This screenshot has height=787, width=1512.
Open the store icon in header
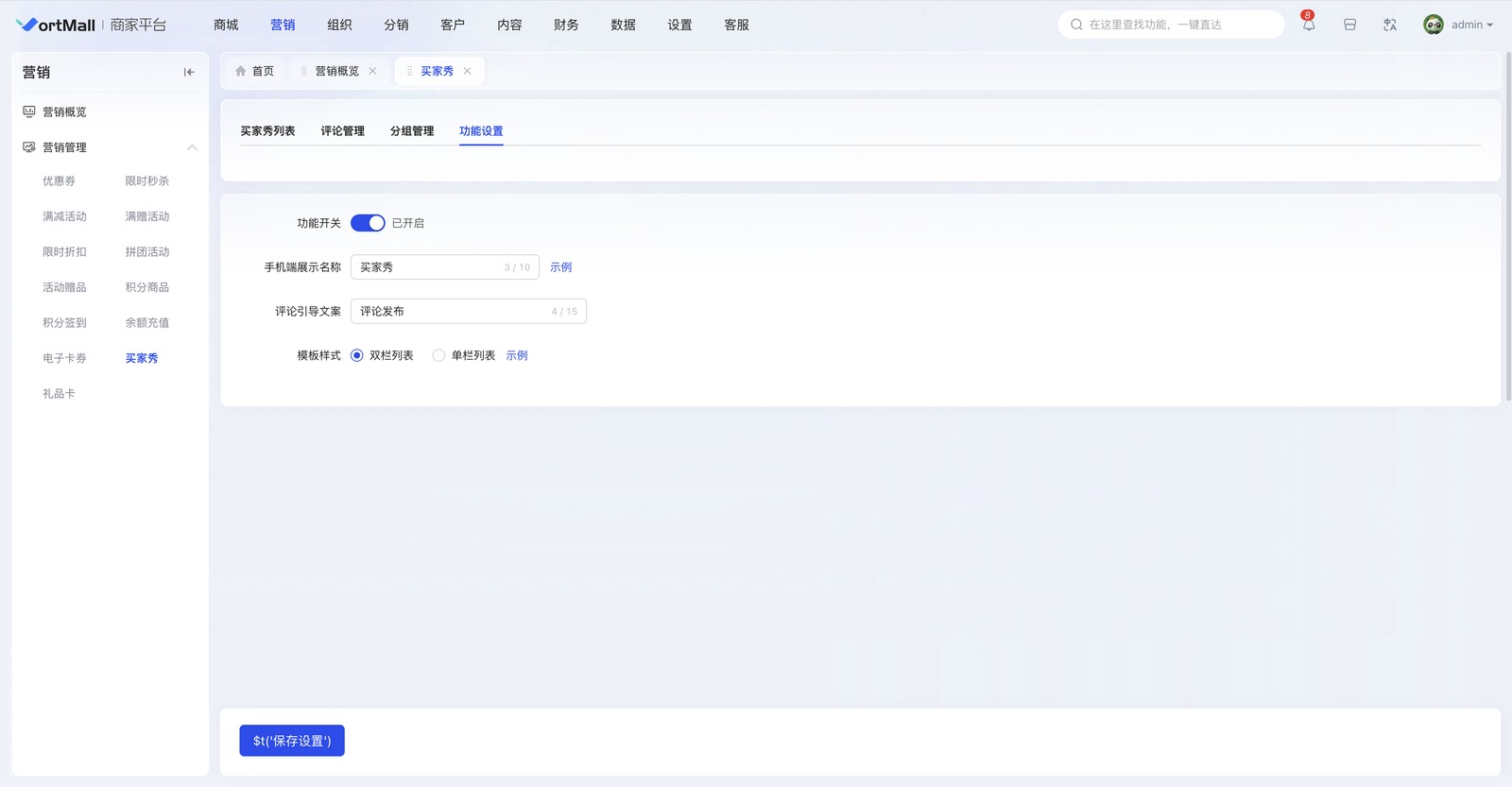pyautogui.click(x=1349, y=26)
